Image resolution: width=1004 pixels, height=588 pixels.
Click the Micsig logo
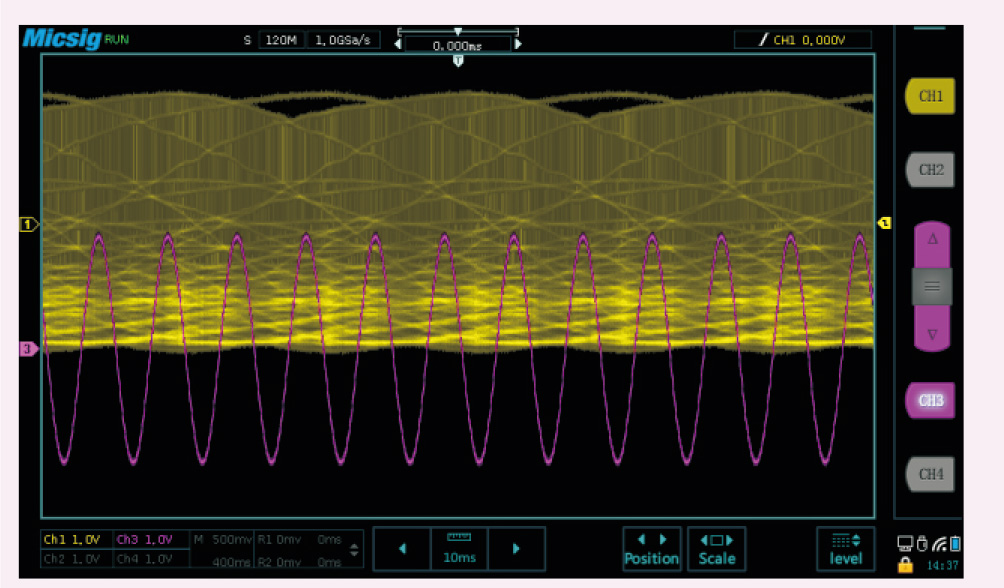60,39
